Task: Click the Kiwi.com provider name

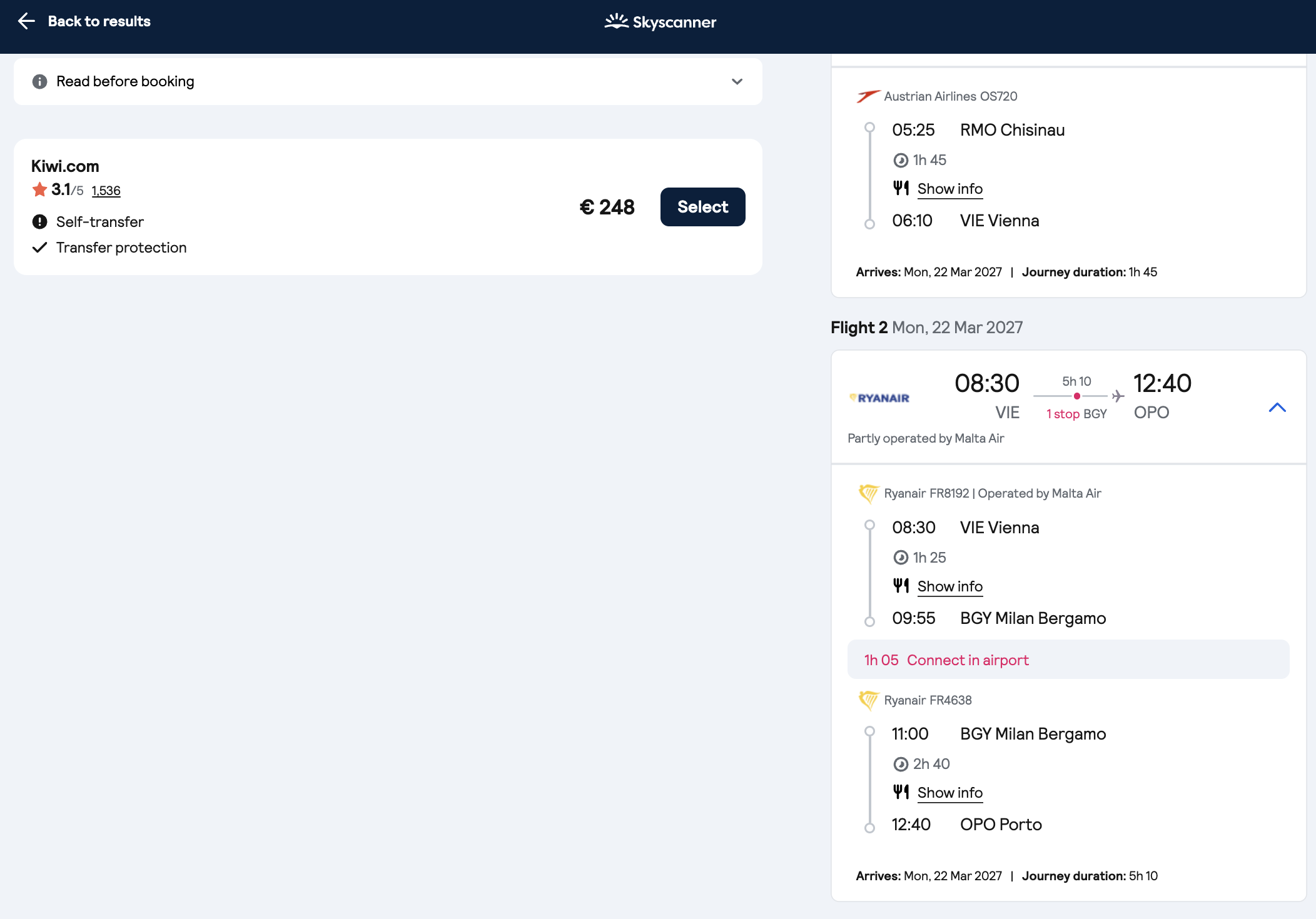Action: tap(65, 166)
